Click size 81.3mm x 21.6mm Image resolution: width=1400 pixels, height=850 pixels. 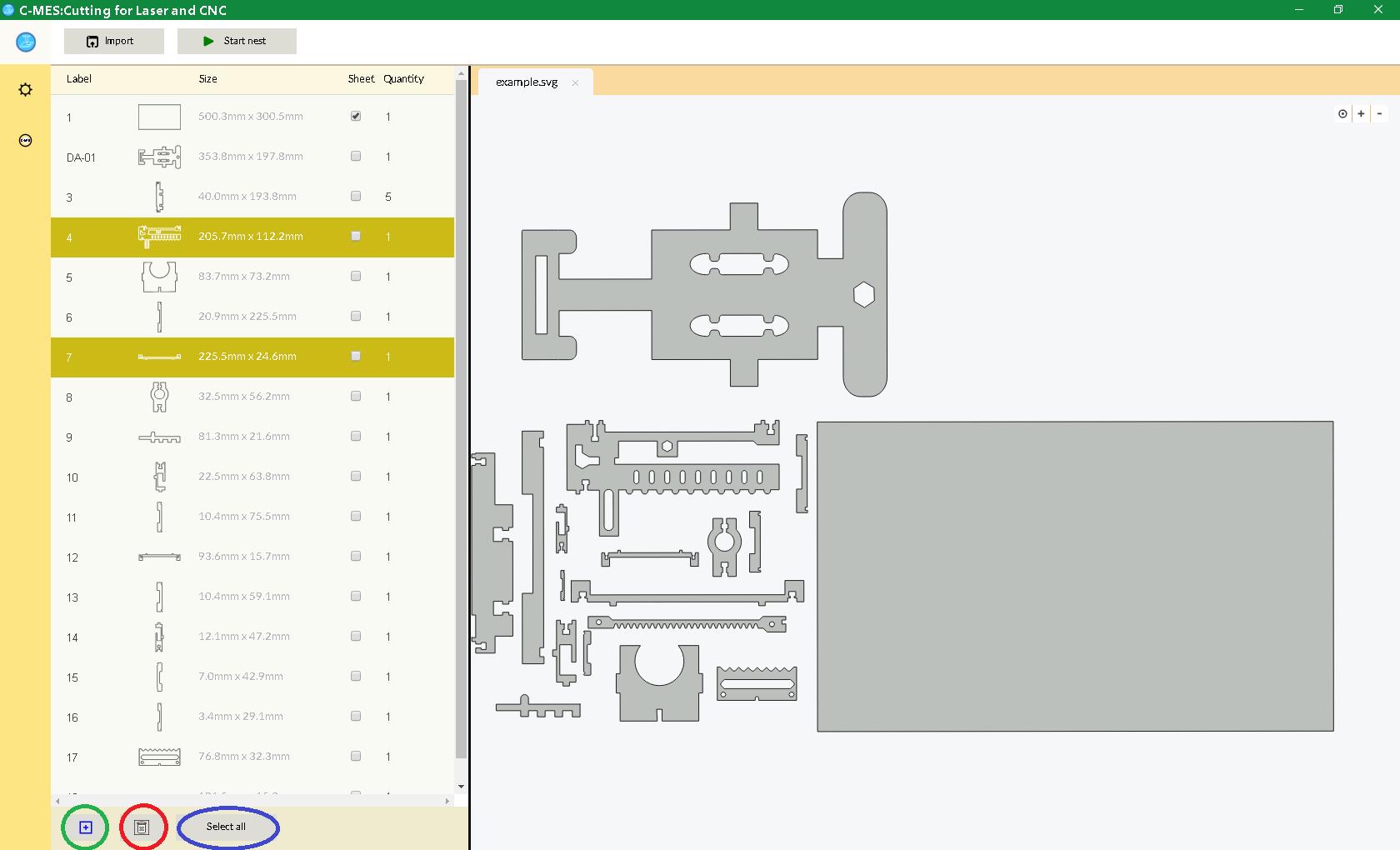[x=244, y=437]
